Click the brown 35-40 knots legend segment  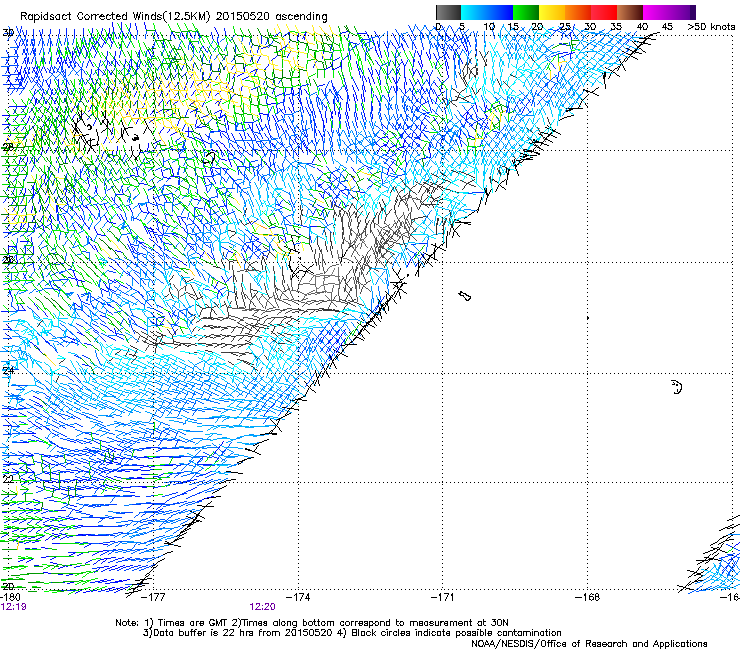630,12
